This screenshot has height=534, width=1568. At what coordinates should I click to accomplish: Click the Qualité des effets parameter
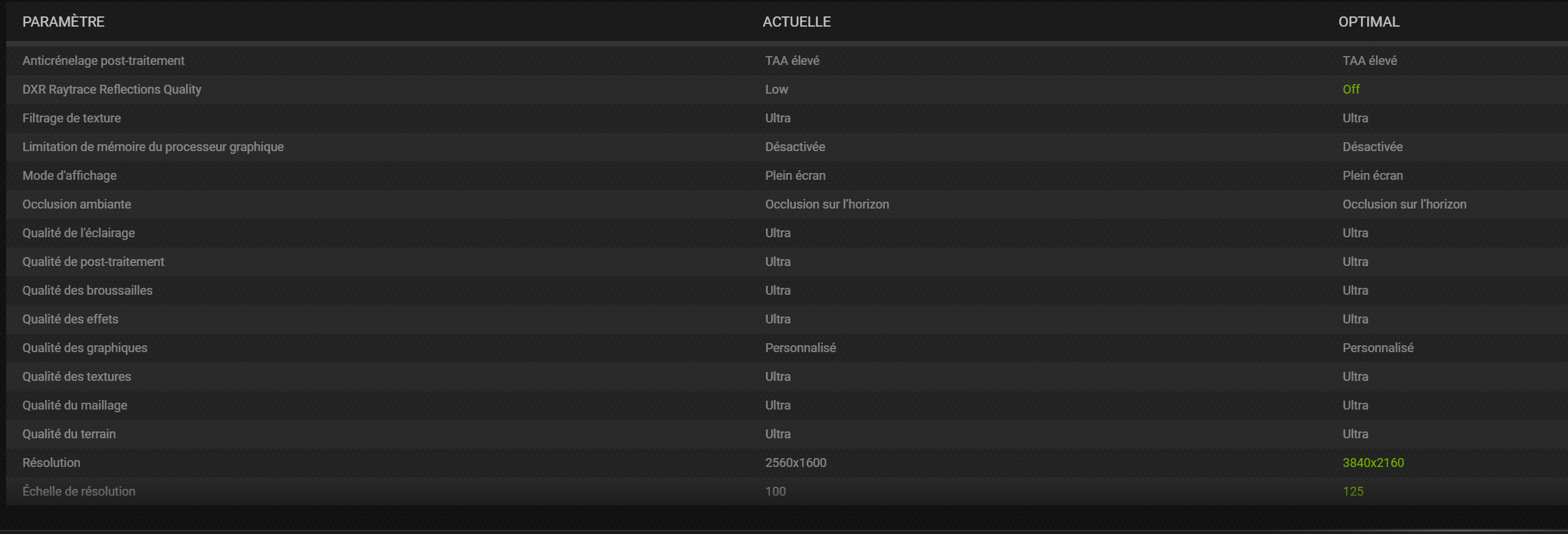tap(70, 319)
